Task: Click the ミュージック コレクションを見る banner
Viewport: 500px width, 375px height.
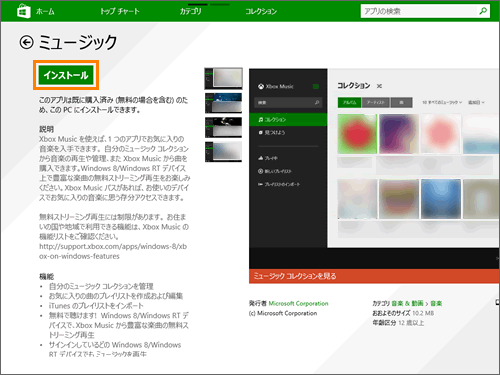Action: pos(374,276)
